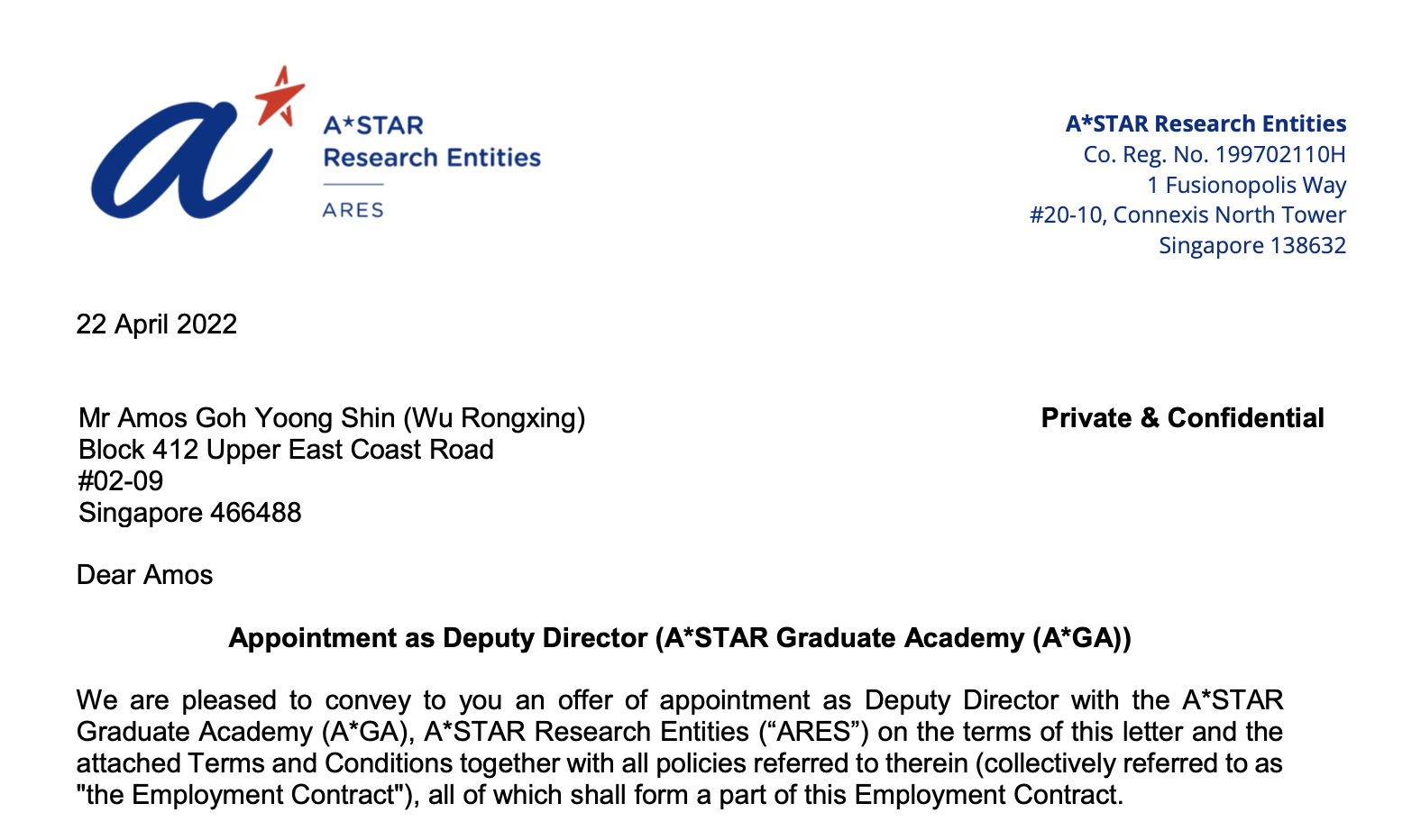Click the salutation 'Dear Amos'
Screen dimensions: 1421x840
[x=145, y=575]
